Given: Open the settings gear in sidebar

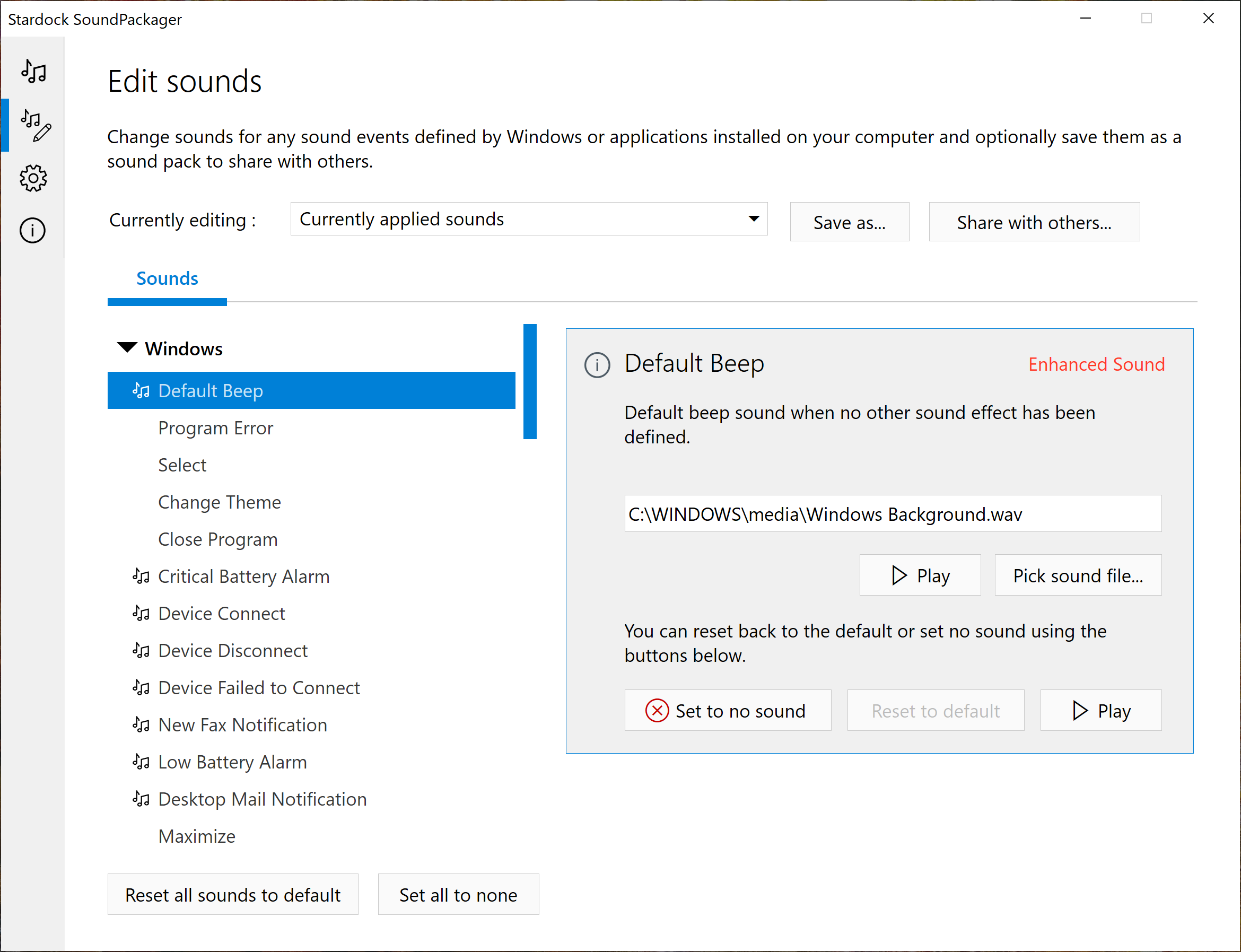Looking at the screenshot, I should pos(33,179).
